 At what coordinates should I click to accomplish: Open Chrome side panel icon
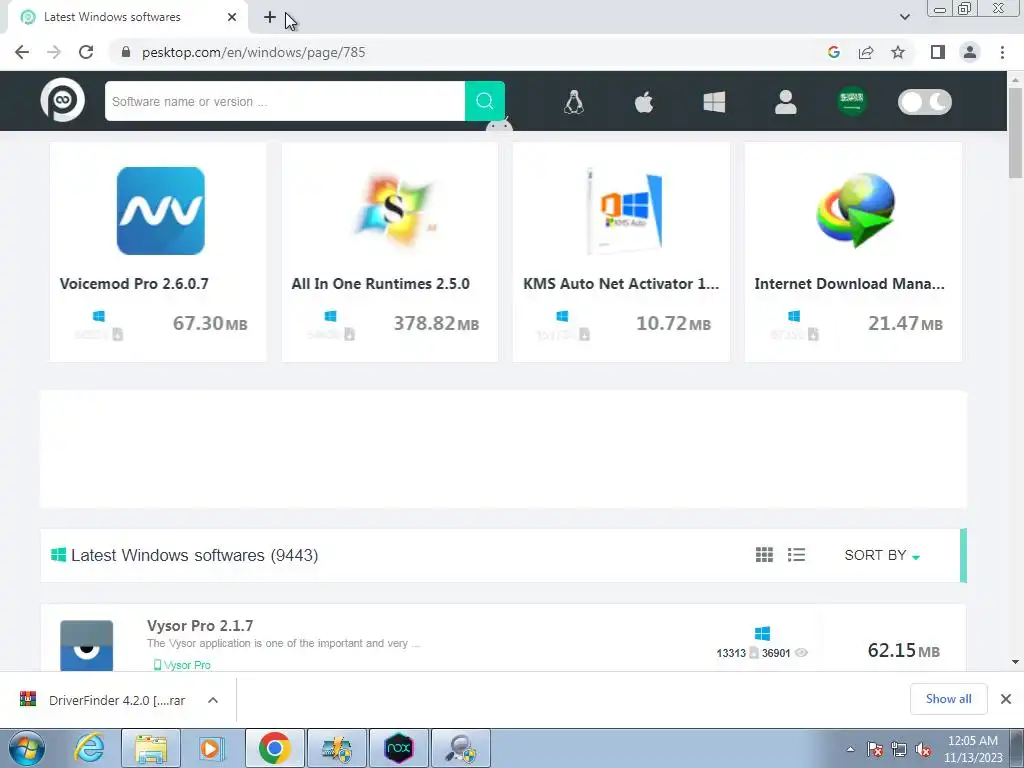(x=938, y=52)
